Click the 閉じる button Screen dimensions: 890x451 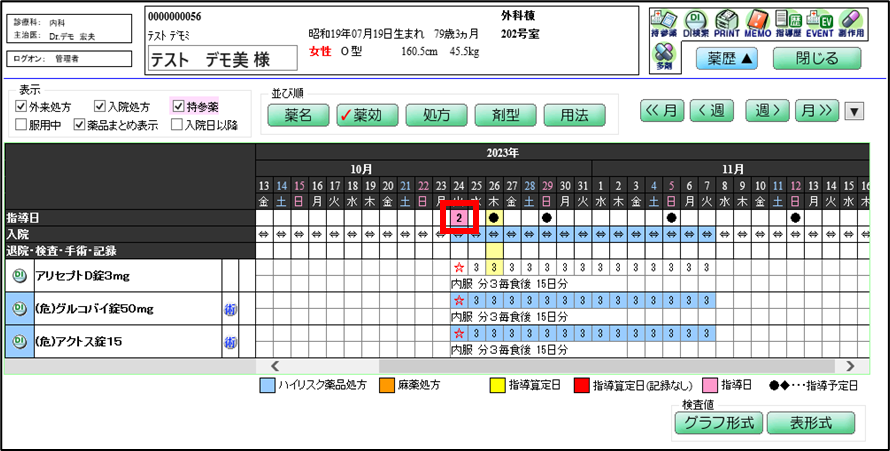[817, 58]
